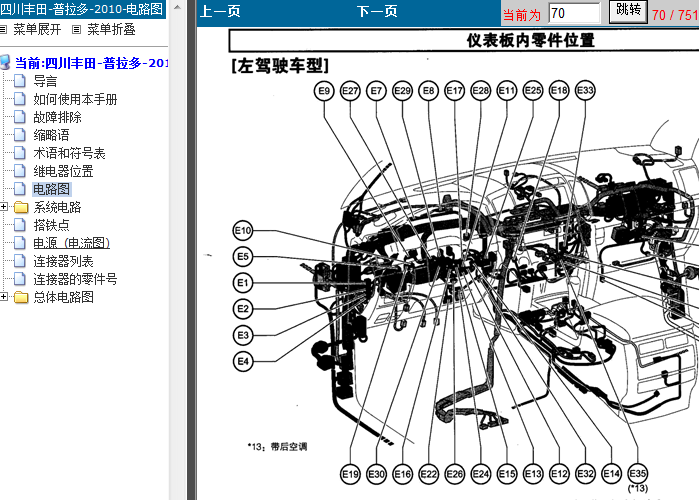Image resolution: width=699 pixels, height=500 pixels.
Task: Click the page icon beside 电源 (电流图)
Action: [20, 242]
